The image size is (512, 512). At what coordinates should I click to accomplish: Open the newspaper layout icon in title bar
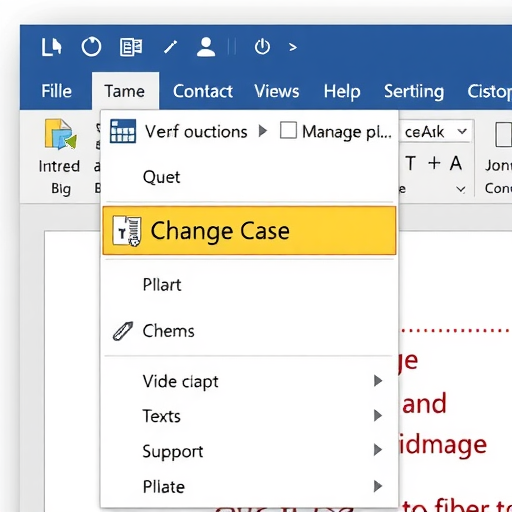(x=131, y=47)
